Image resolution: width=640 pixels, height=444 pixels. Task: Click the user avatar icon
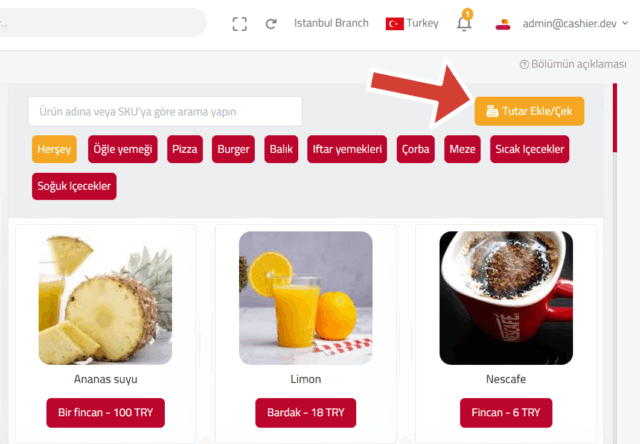click(x=503, y=24)
